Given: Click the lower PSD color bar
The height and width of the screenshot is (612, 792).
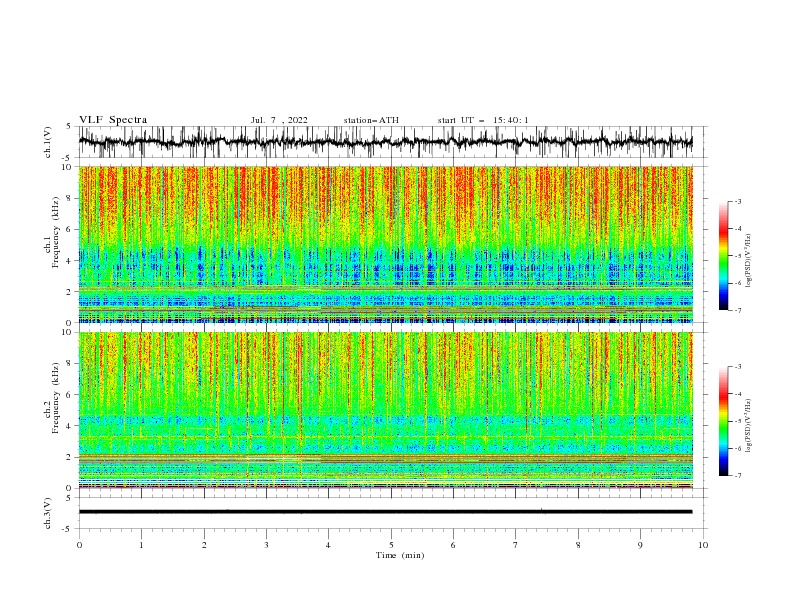Looking at the screenshot, I should [x=724, y=421].
